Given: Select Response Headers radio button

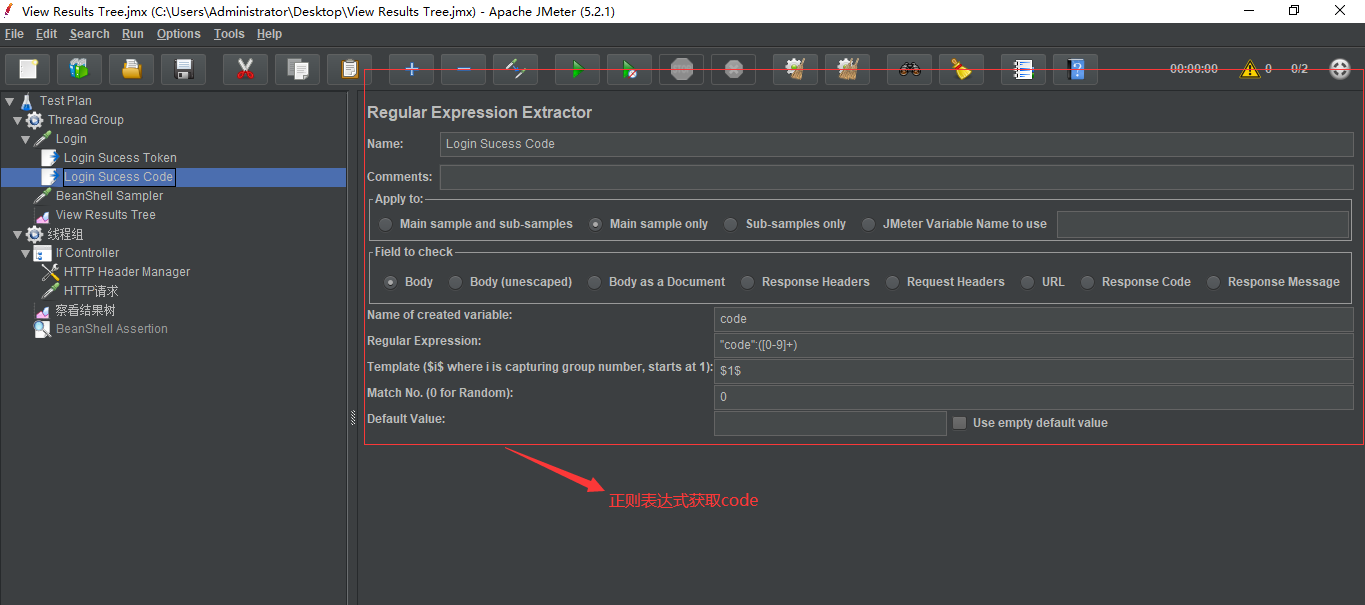Looking at the screenshot, I should point(805,282).
